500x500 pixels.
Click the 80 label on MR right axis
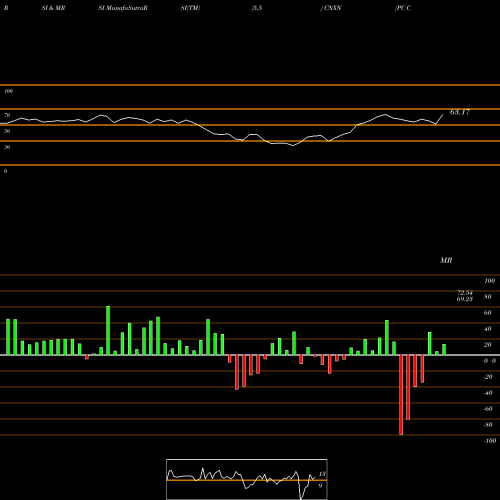pyautogui.click(x=488, y=297)
